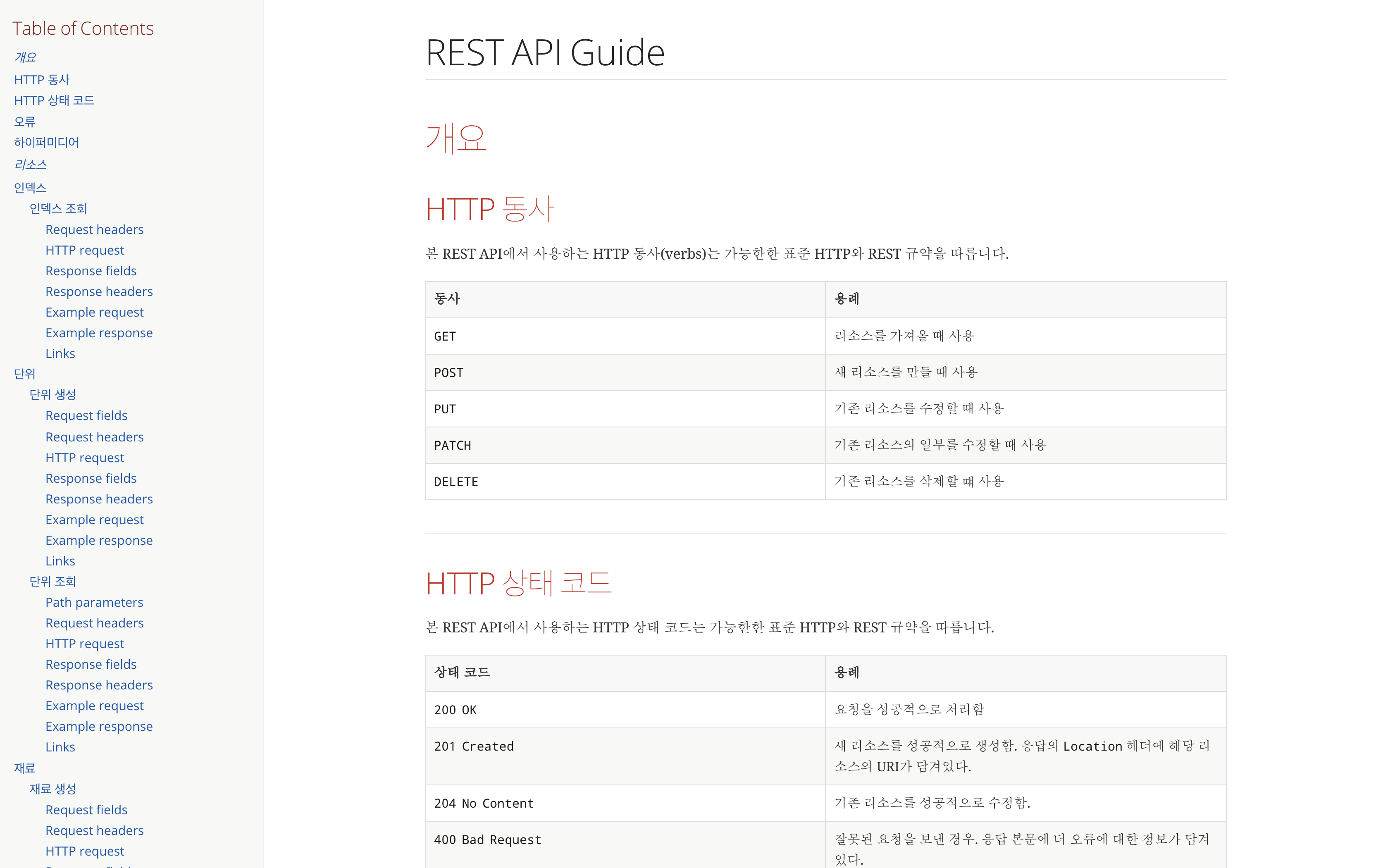Screen dimensions: 1388x868
Task: Jump to 오류 section from sidebar
Action: point(25,122)
